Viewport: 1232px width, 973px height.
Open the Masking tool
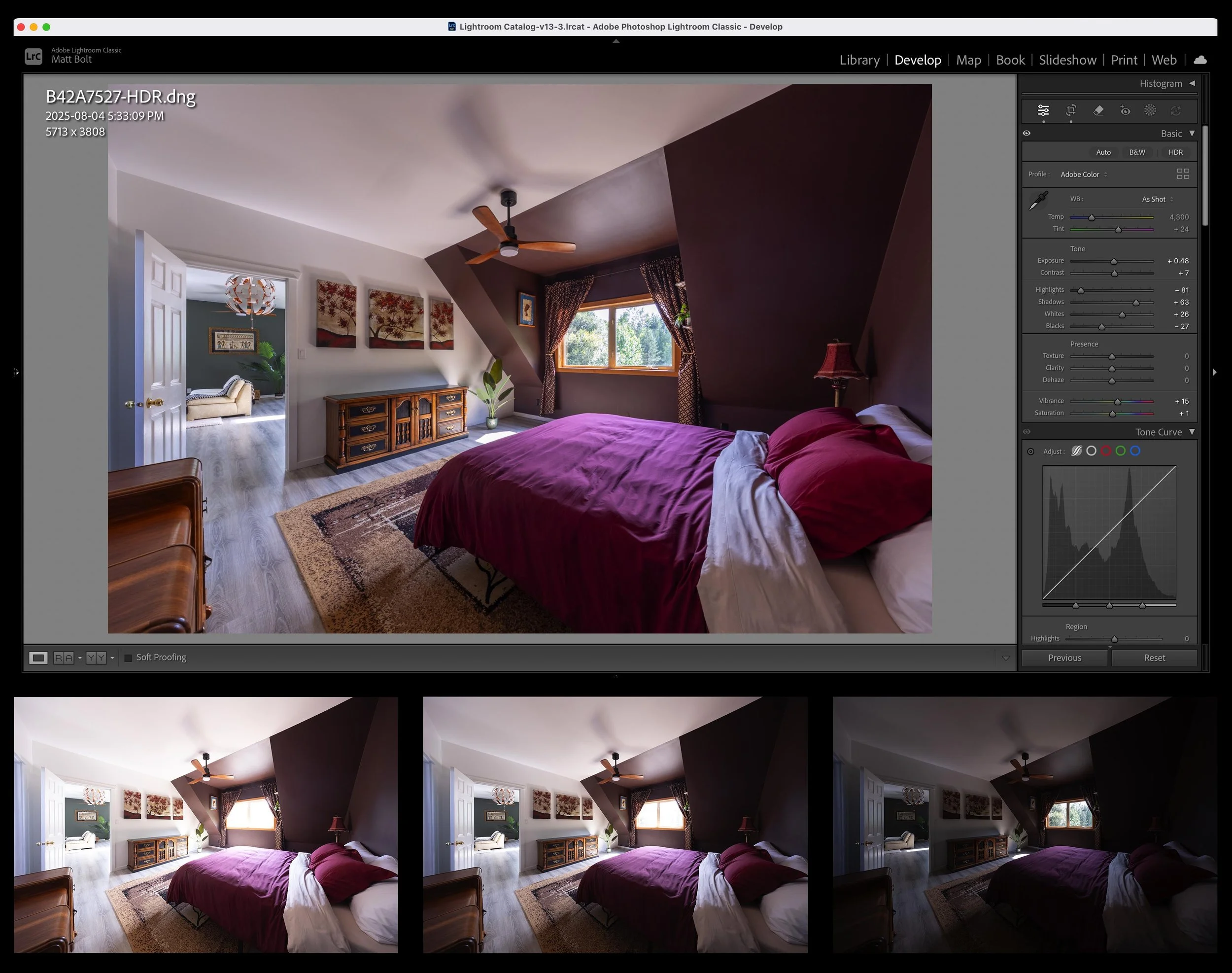1150,110
